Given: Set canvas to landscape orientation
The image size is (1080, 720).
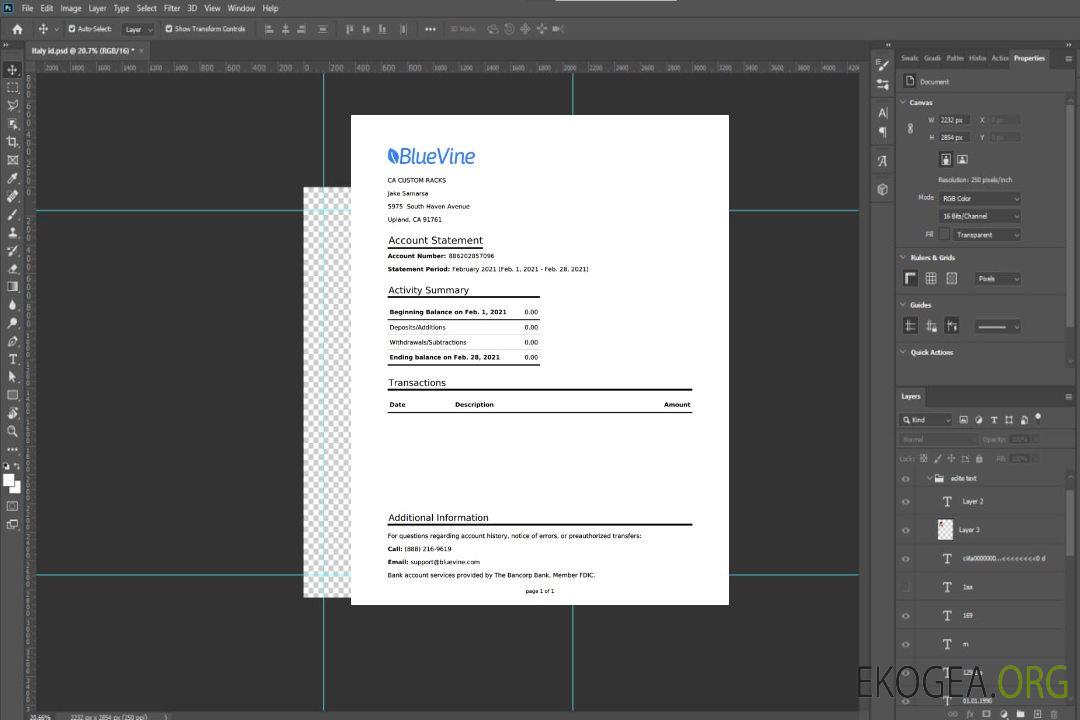Looking at the screenshot, I should coord(962,159).
